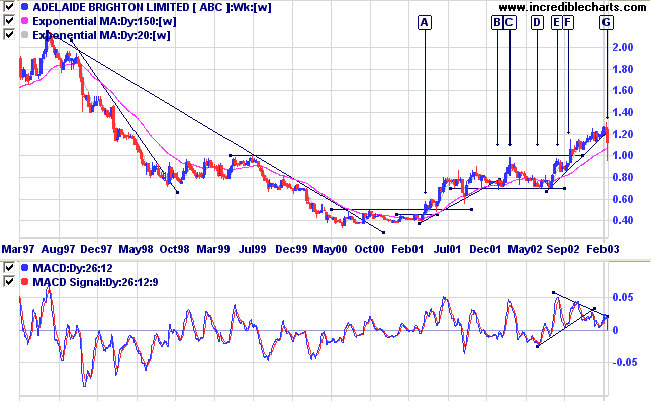Image resolution: width=651 pixels, height=406 pixels.
Task: Toggle the Exponential MA 20 checkbox
Action: (x=9, y=34)
